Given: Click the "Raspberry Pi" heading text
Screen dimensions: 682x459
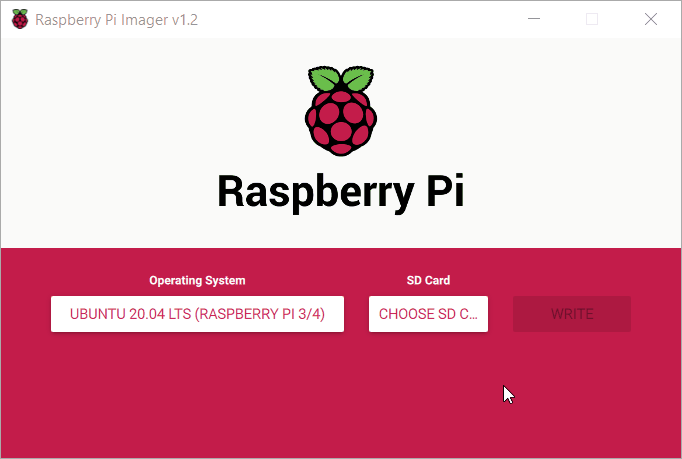Looking at the screenshot, I should click(x=341, y=192).
